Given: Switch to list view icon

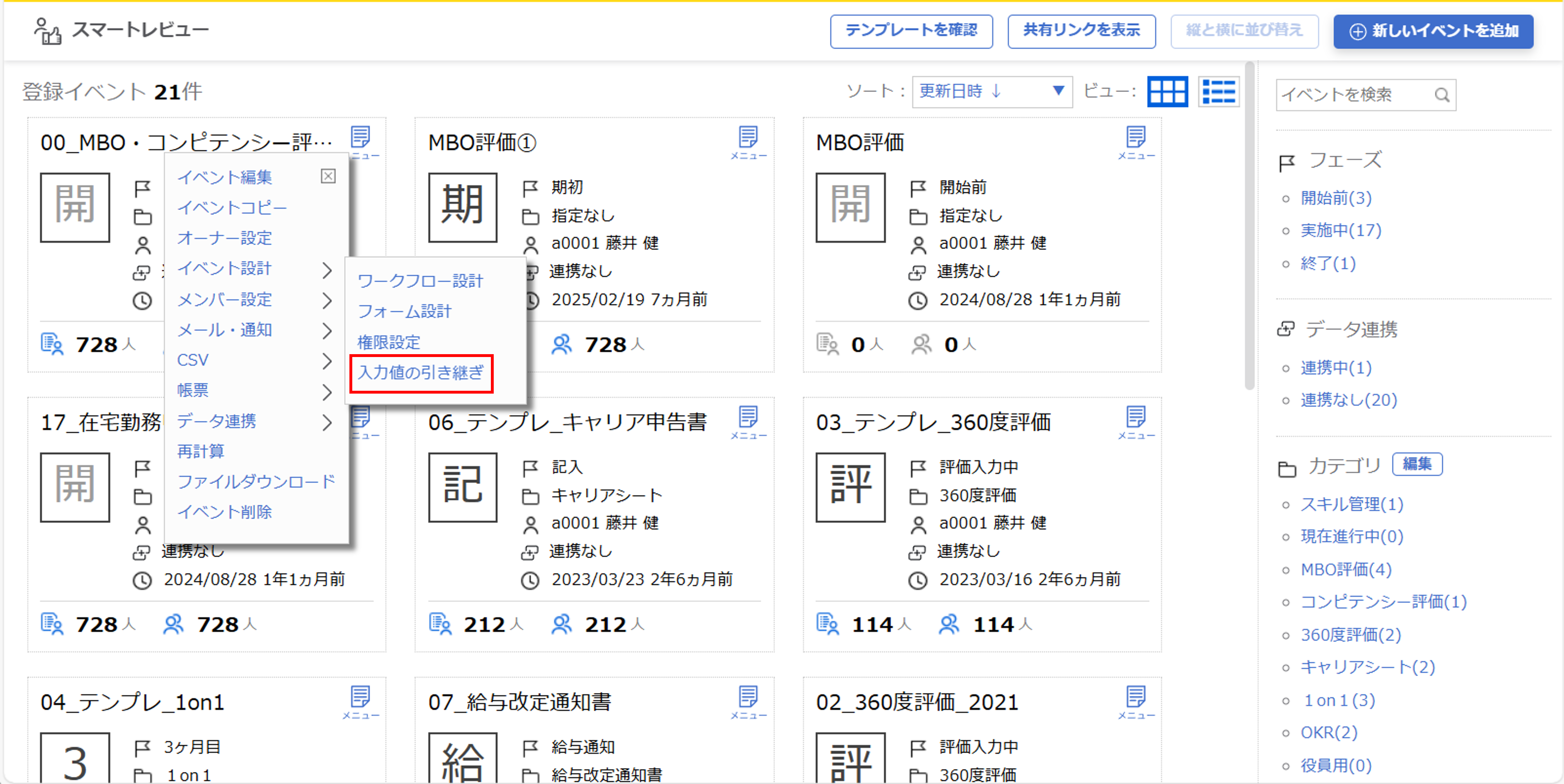Looking at the screenshot, I should pyautogui.click(x=1218, y=92).
